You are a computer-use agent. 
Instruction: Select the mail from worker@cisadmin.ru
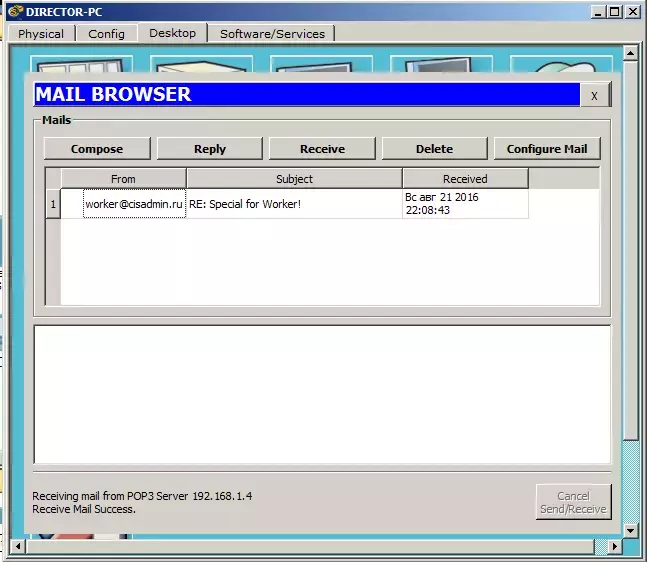point(134,204)
